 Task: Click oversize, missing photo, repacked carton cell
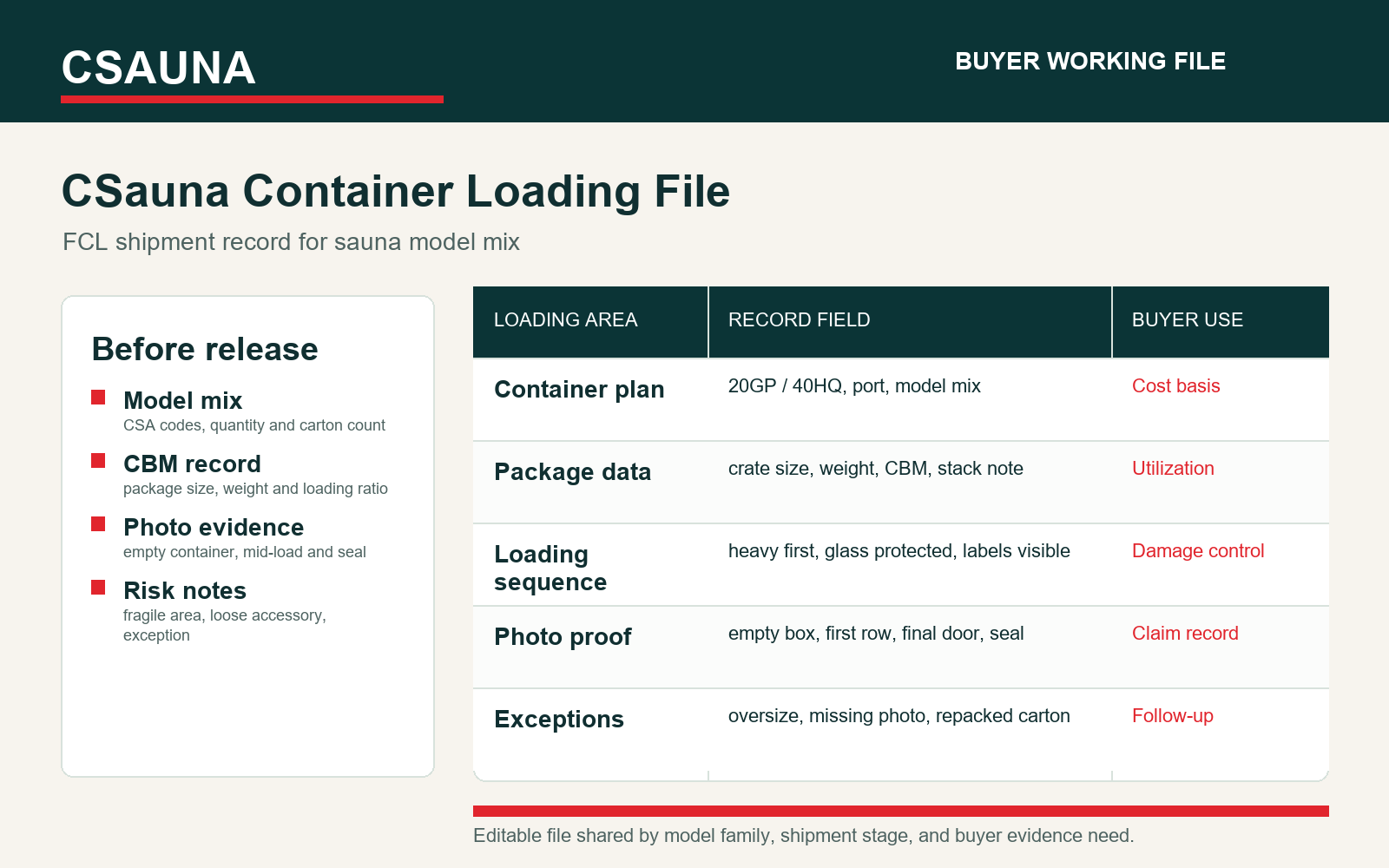899,716
